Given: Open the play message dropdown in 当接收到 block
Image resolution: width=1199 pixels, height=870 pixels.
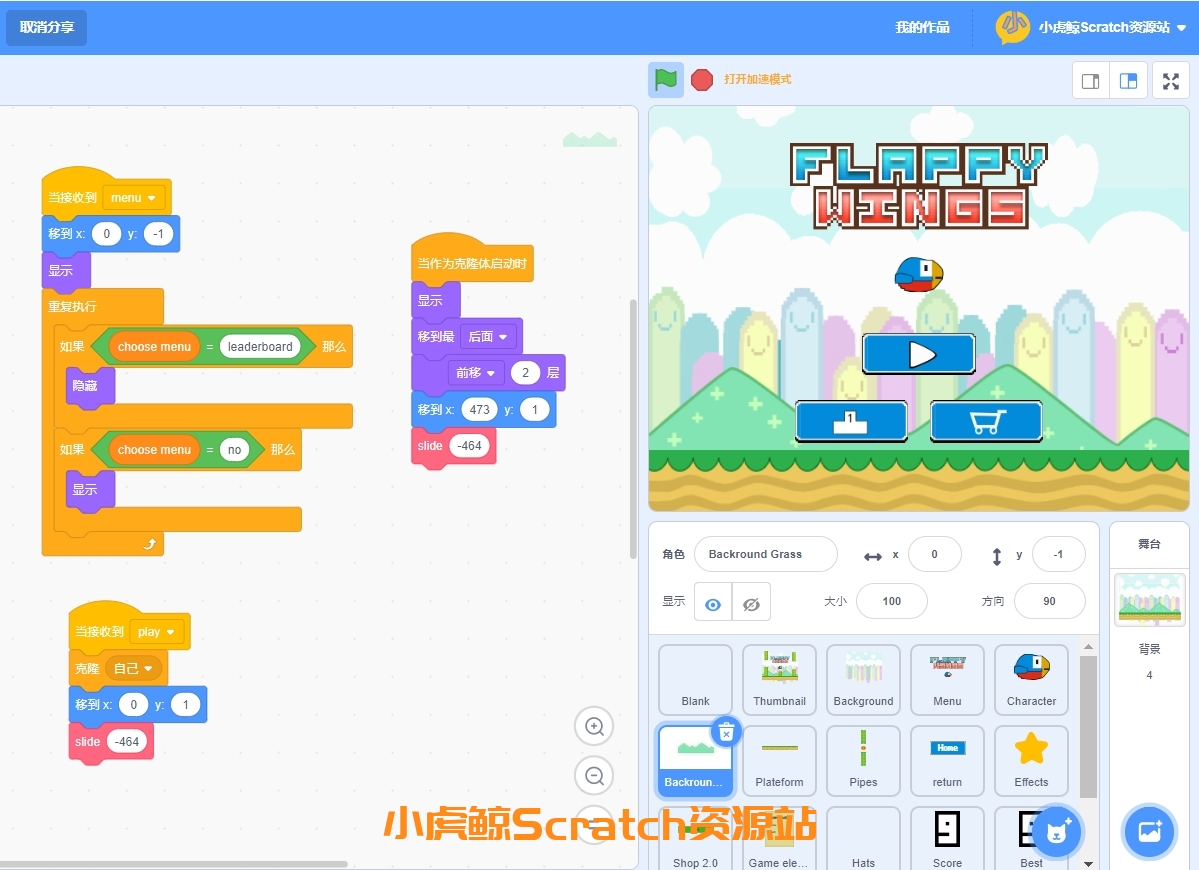Looking at the screenshot, I should pos(156,632).
